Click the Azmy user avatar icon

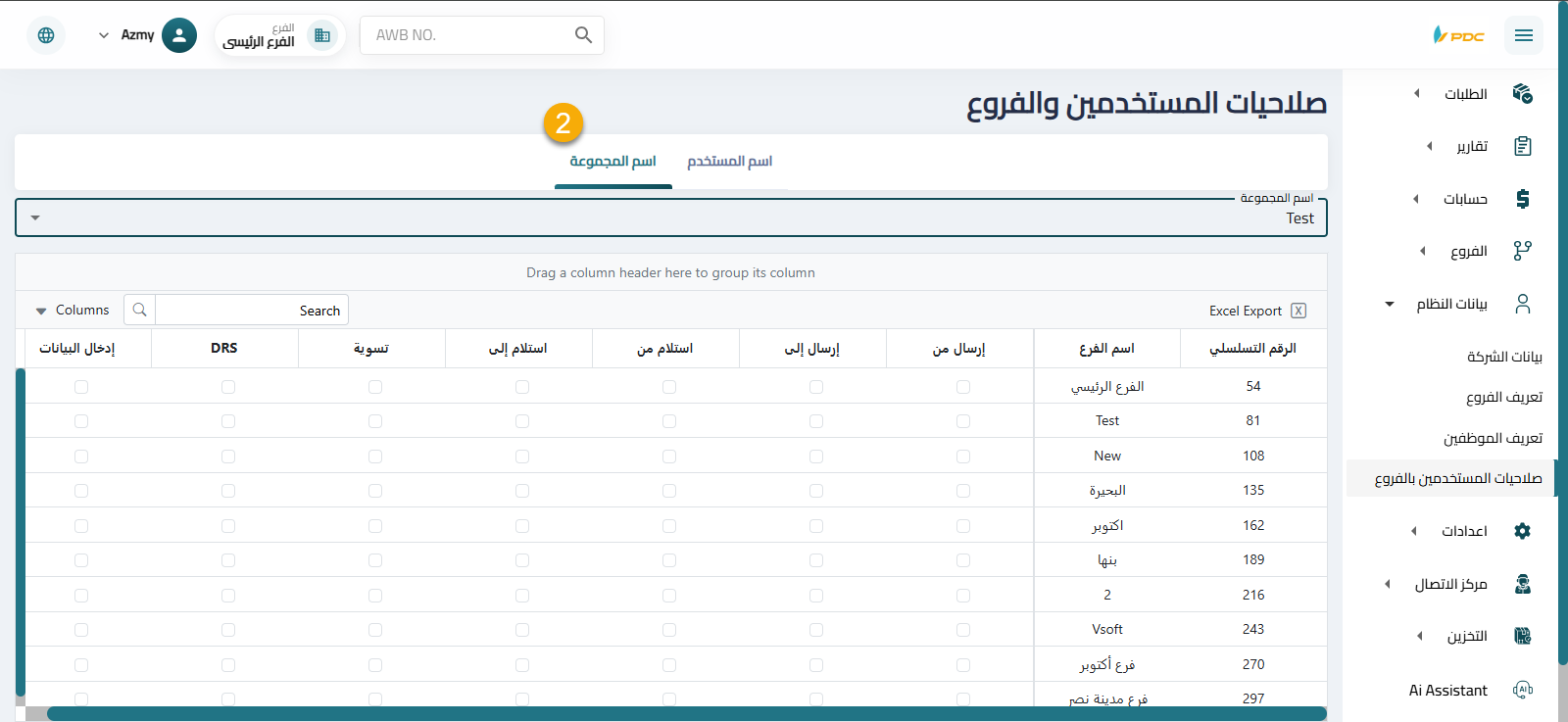pos(178,35)
